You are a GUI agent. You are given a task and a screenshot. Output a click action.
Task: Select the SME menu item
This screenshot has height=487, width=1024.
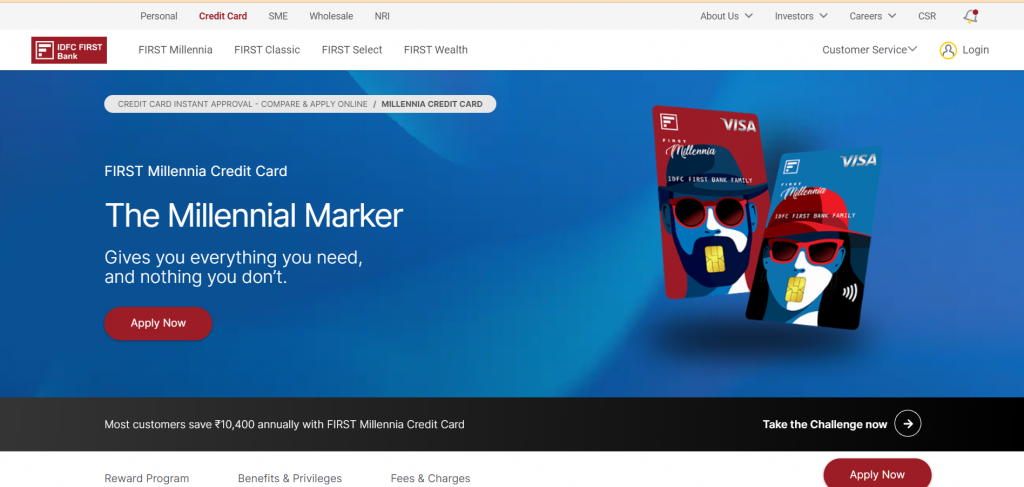coord(278,16)
